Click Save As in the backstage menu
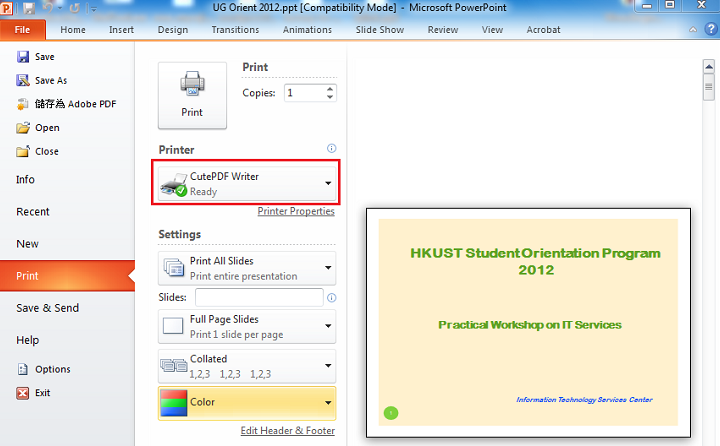This screenshot has height=446, width=720. coord(50,80)
